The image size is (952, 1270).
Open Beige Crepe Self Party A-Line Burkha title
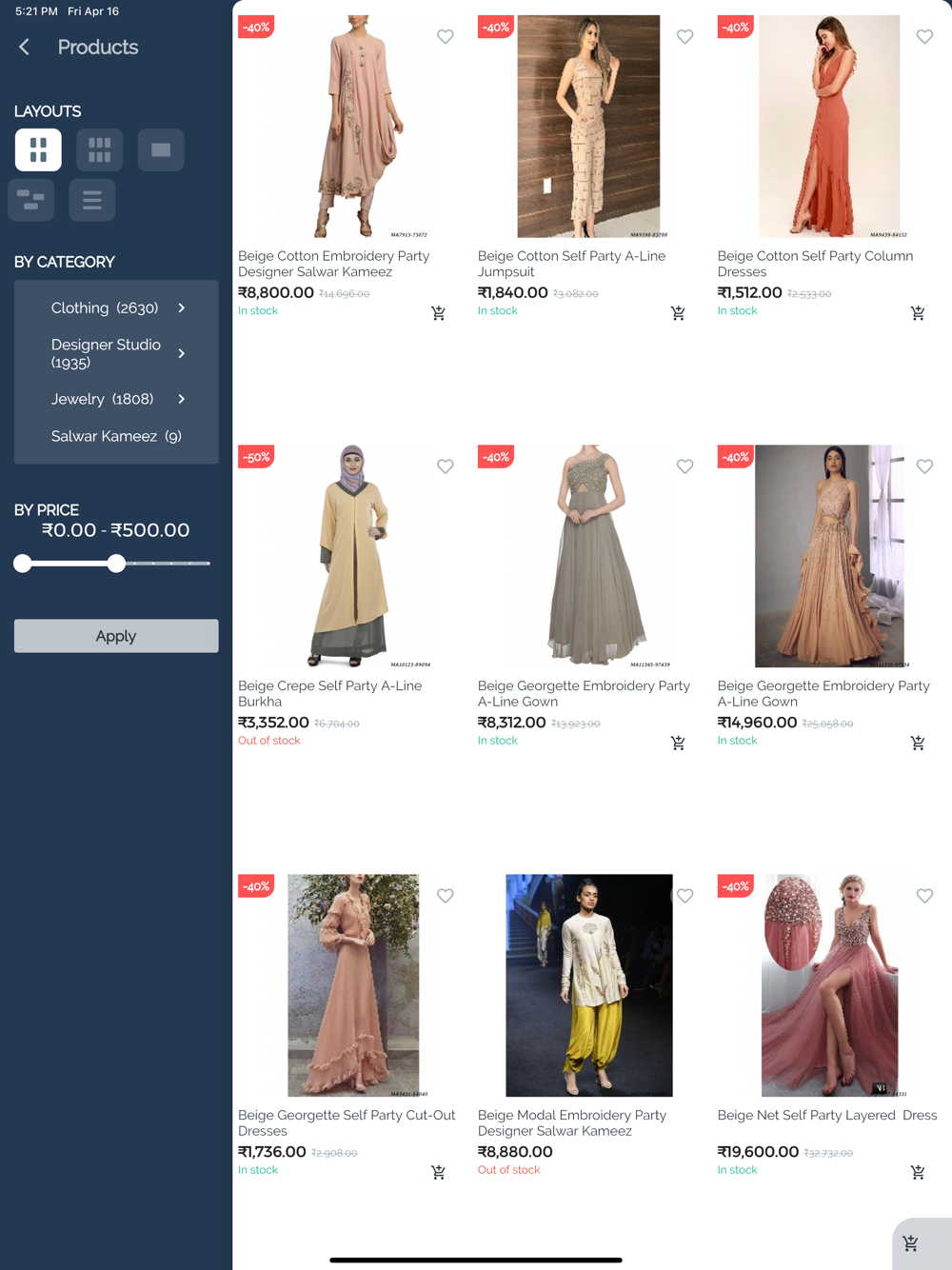coord(329,693)
